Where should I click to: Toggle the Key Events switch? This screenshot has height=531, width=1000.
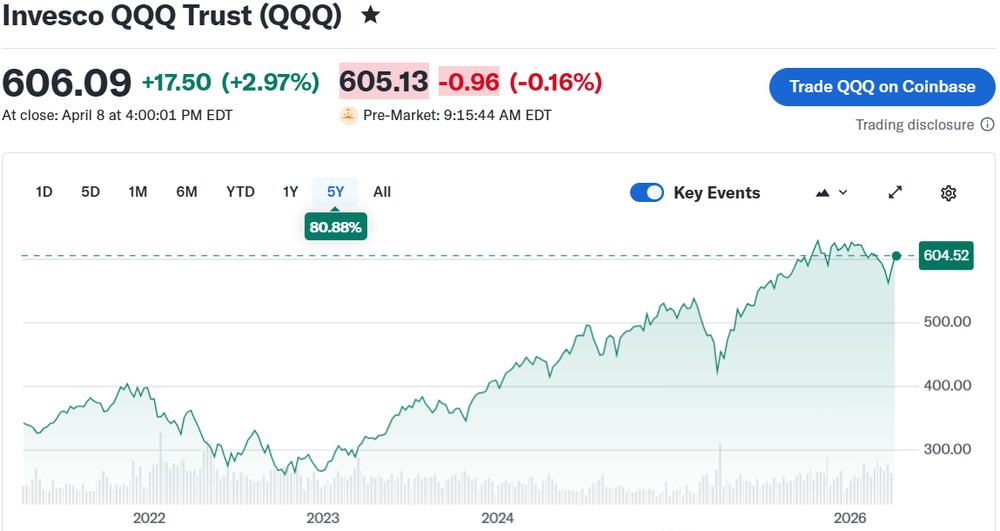tap(647, 193)
